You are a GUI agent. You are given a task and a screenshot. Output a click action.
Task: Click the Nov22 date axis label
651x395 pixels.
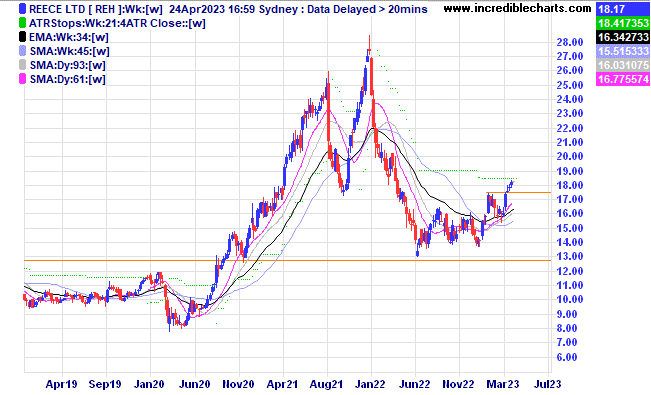coord(458,384)
